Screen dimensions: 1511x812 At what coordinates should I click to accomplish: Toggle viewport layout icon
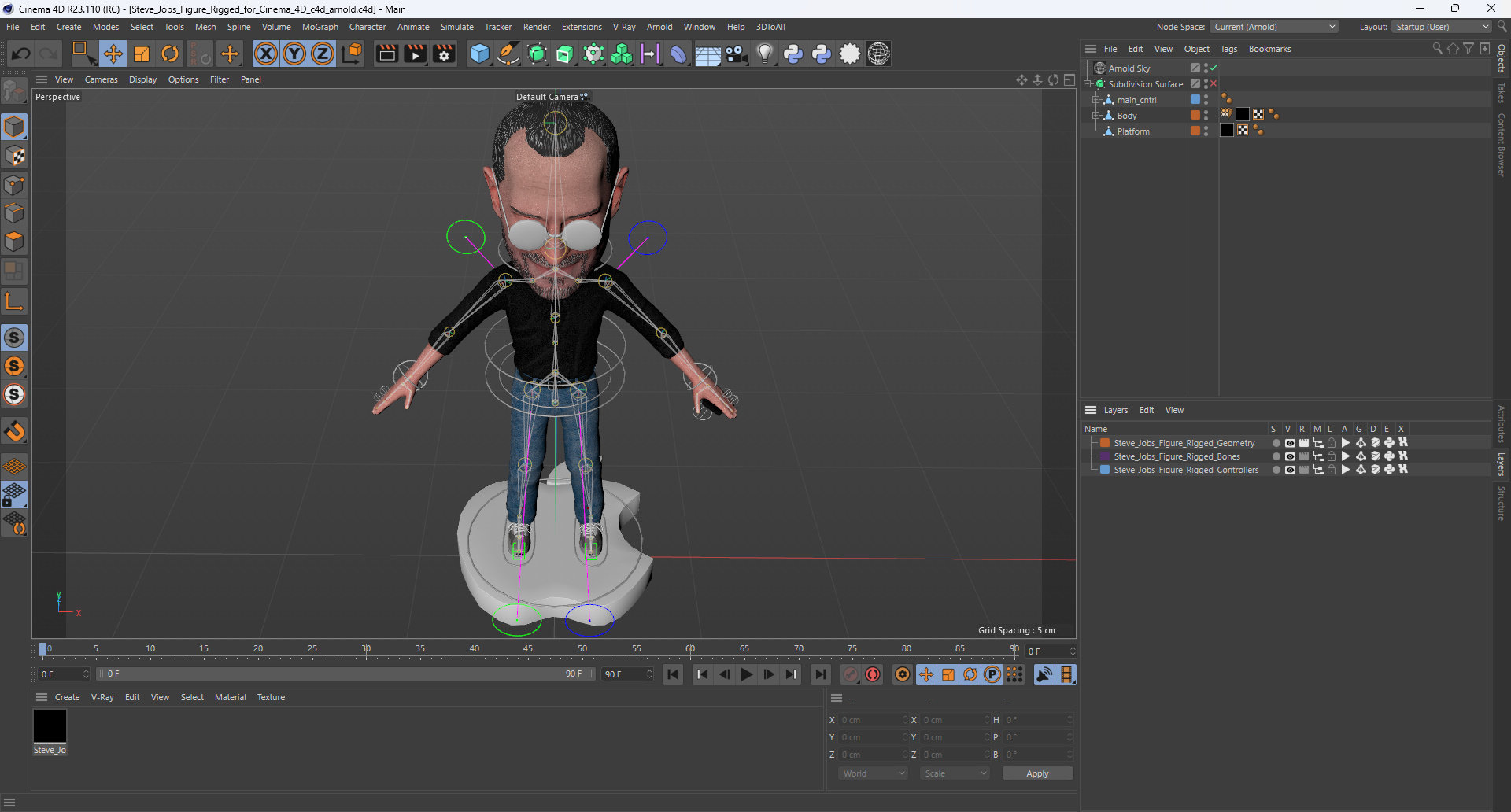[1070, 79]
